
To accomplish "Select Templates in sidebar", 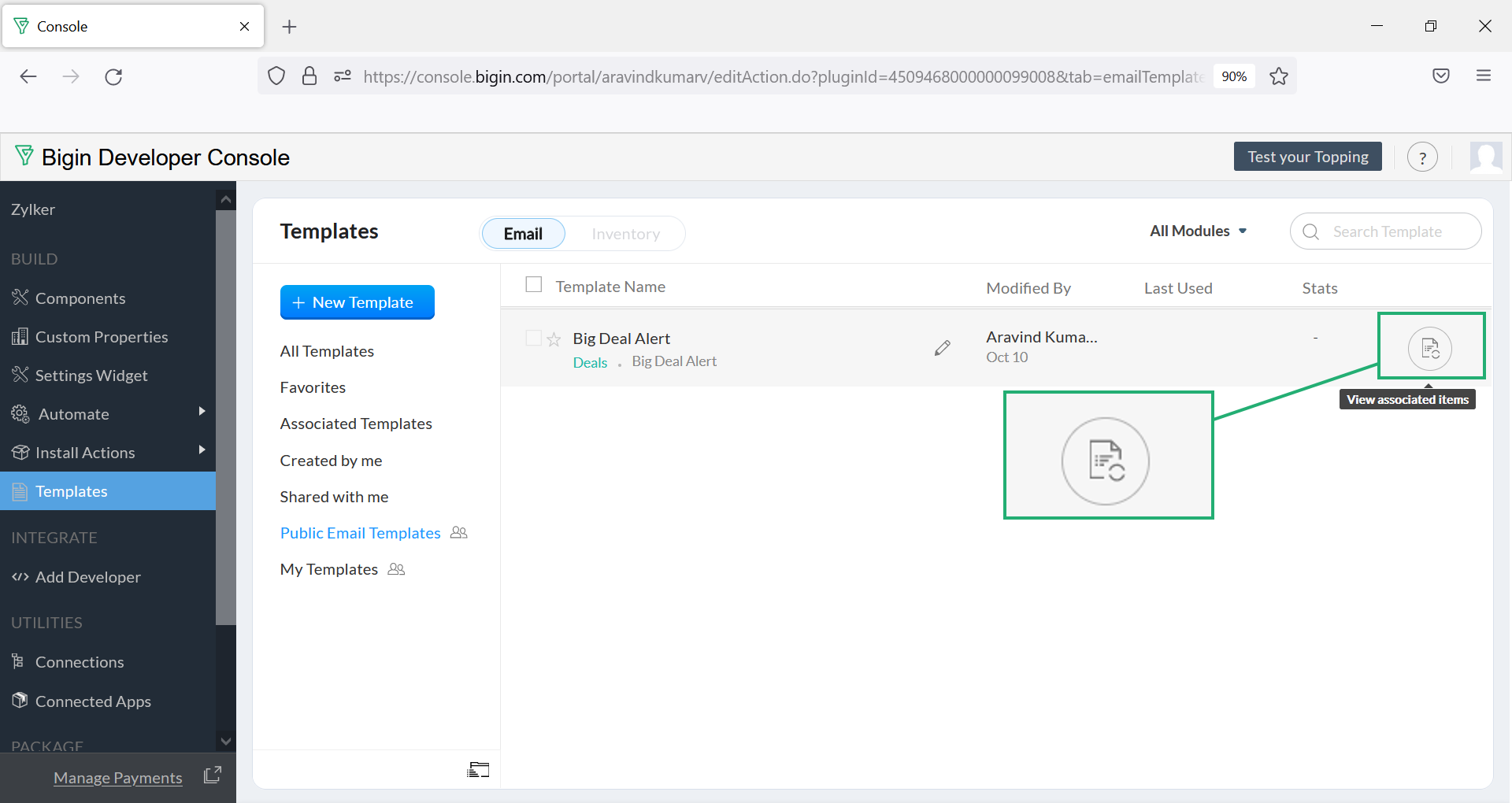I will tap(108, 491).
